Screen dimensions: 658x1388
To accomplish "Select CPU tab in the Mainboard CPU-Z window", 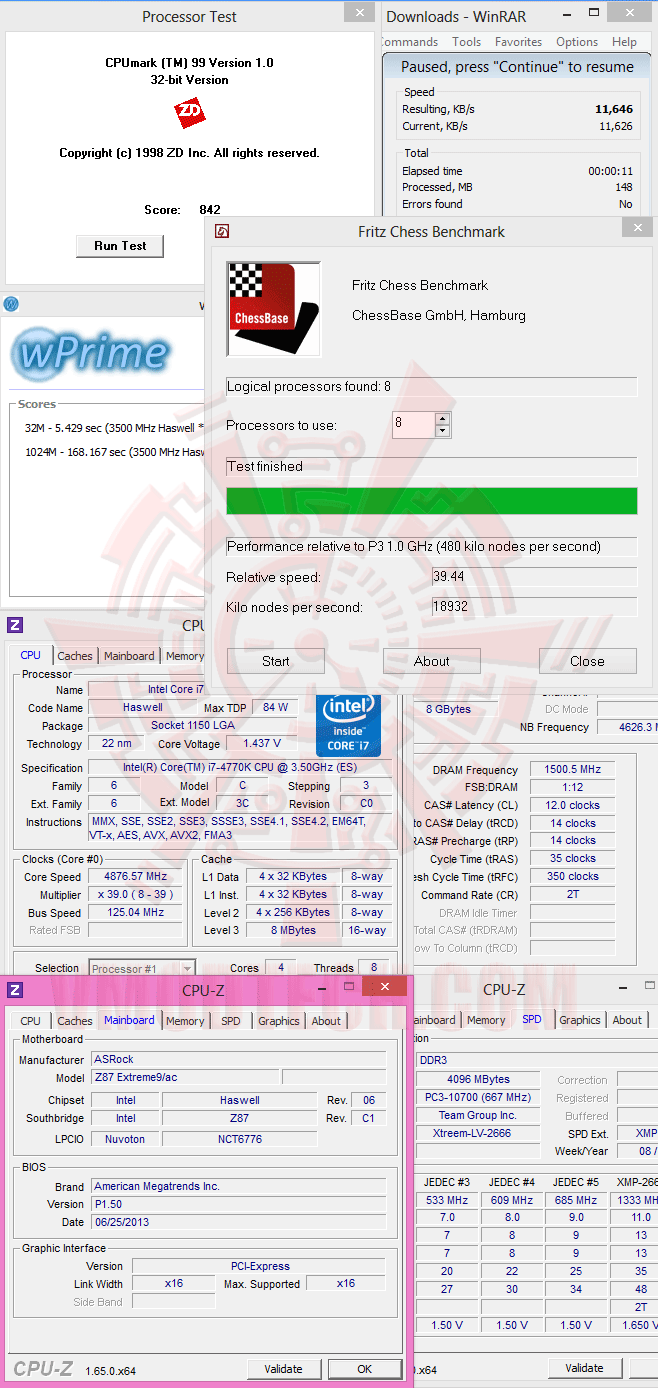I will pyautogui.click(x=31, y=1021).
